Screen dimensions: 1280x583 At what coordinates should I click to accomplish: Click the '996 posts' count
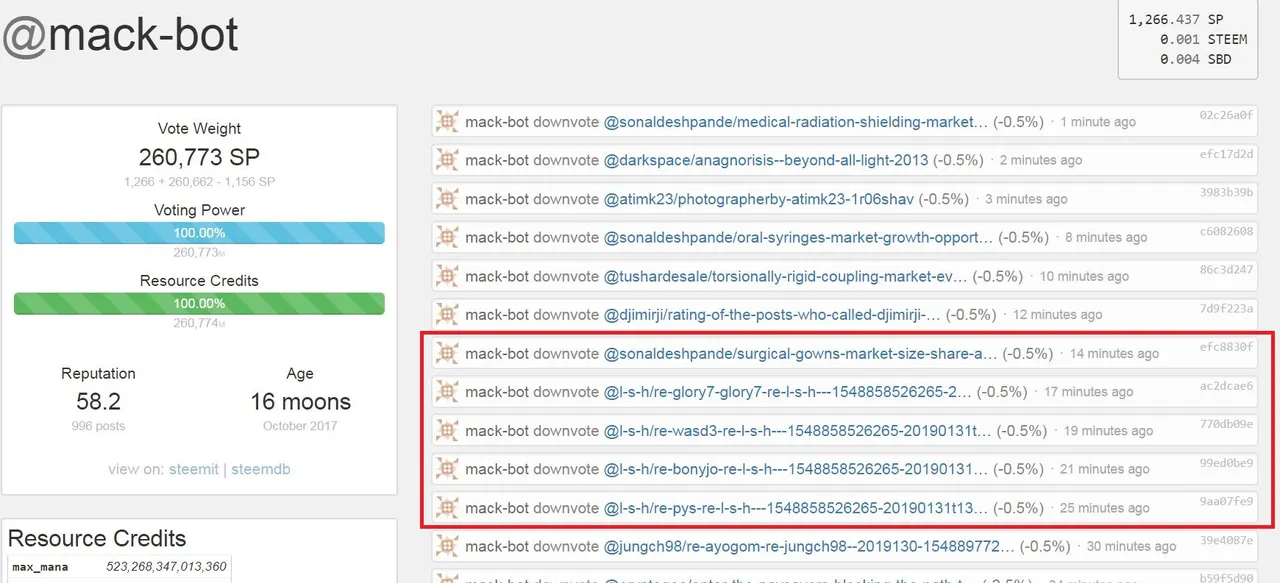98,426
